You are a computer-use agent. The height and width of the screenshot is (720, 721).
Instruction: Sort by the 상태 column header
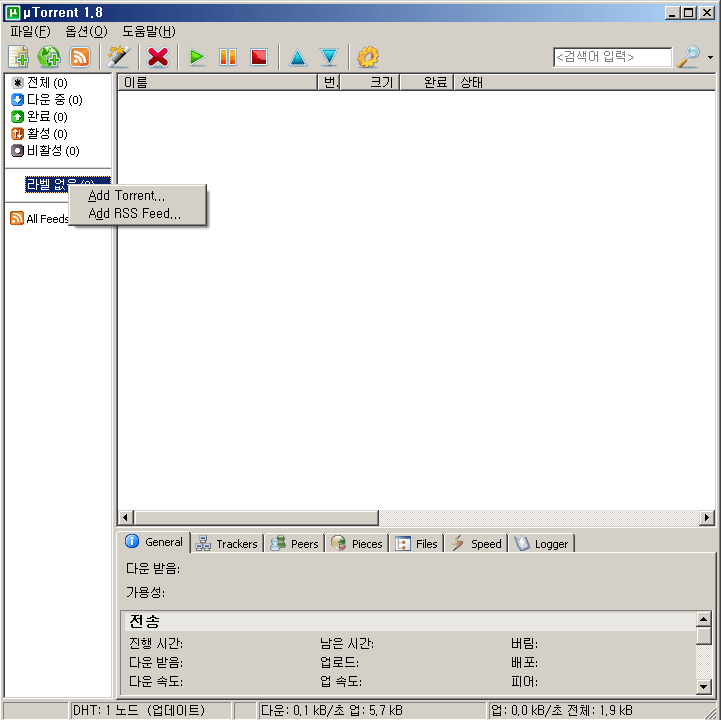[584, 82]
